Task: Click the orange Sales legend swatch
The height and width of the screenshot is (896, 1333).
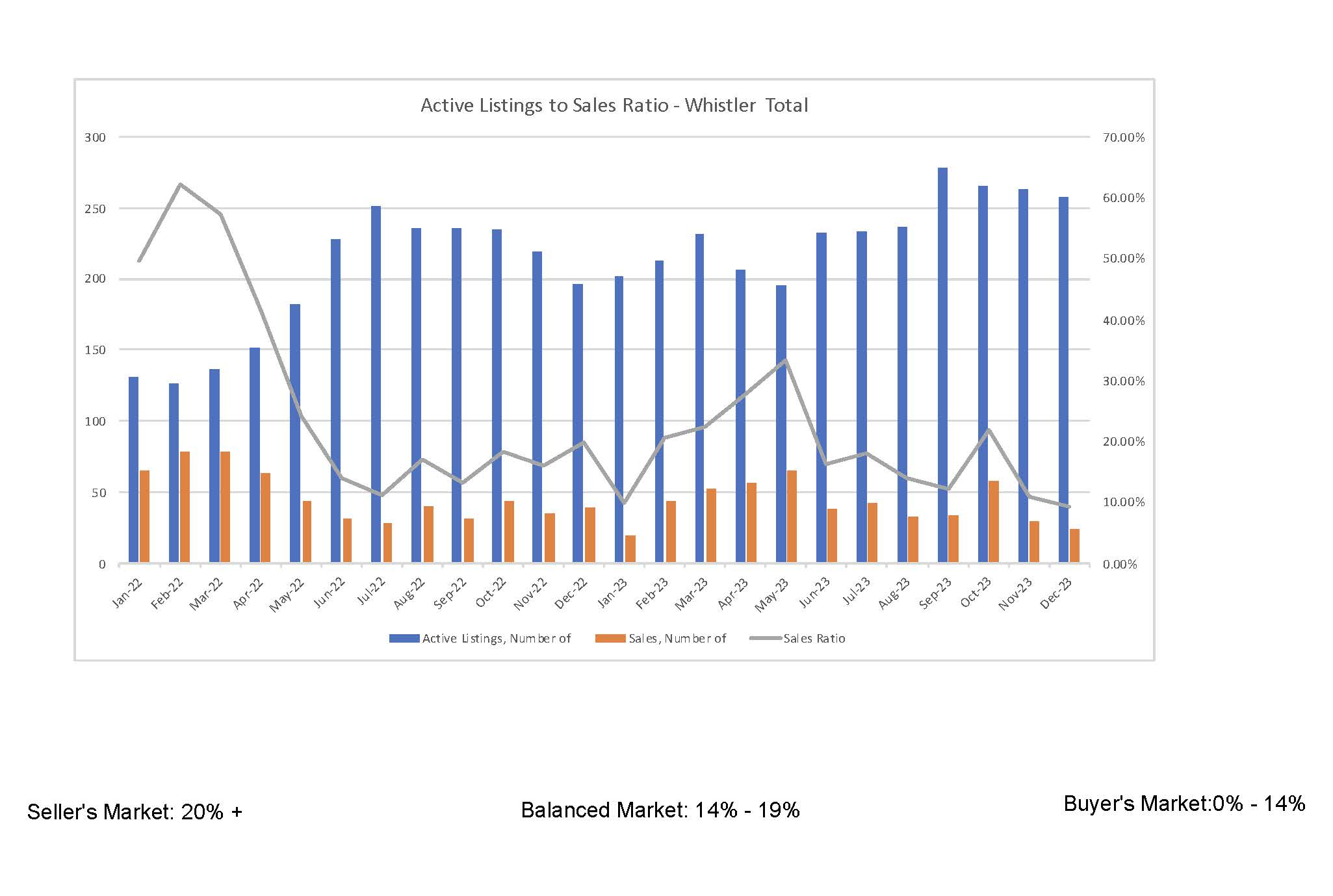Action: click(610, 639)
